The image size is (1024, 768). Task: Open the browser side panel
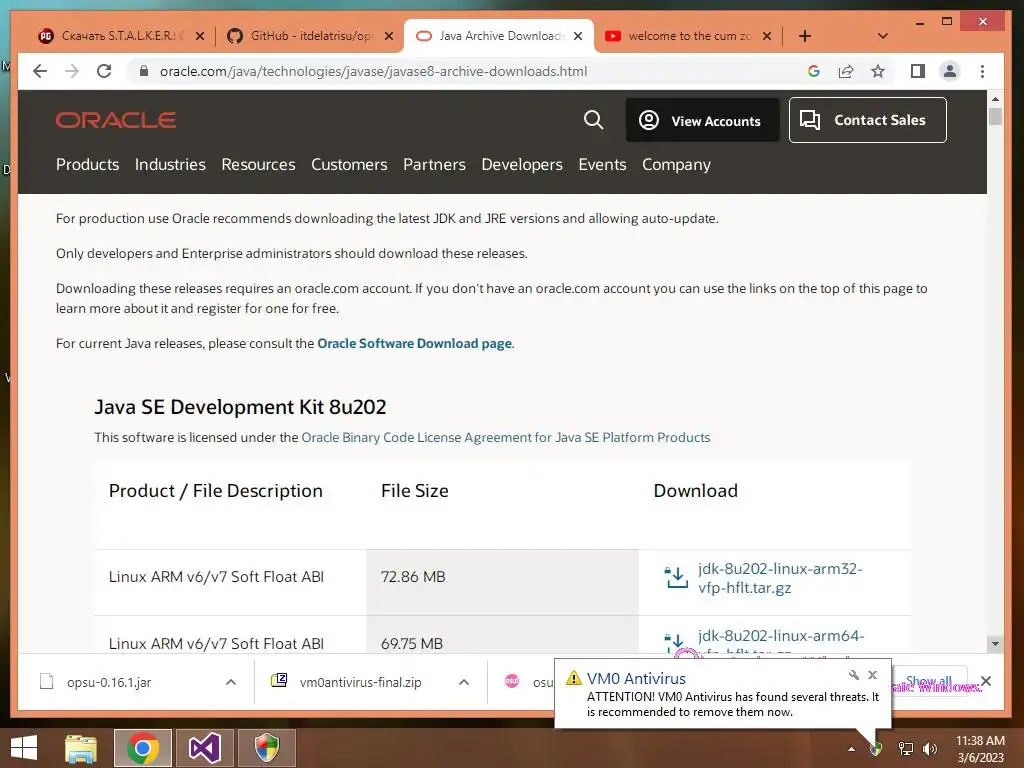click(x=918, y=71)
